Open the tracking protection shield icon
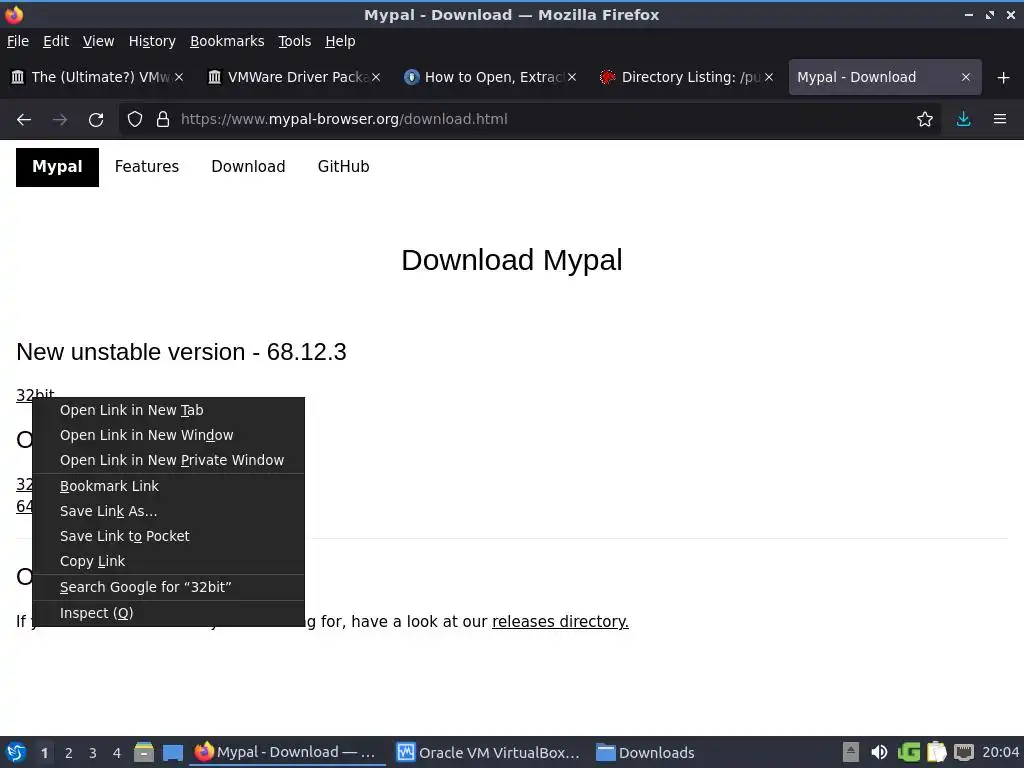This screenshot has height=768, width=1024. click(135, 120)
